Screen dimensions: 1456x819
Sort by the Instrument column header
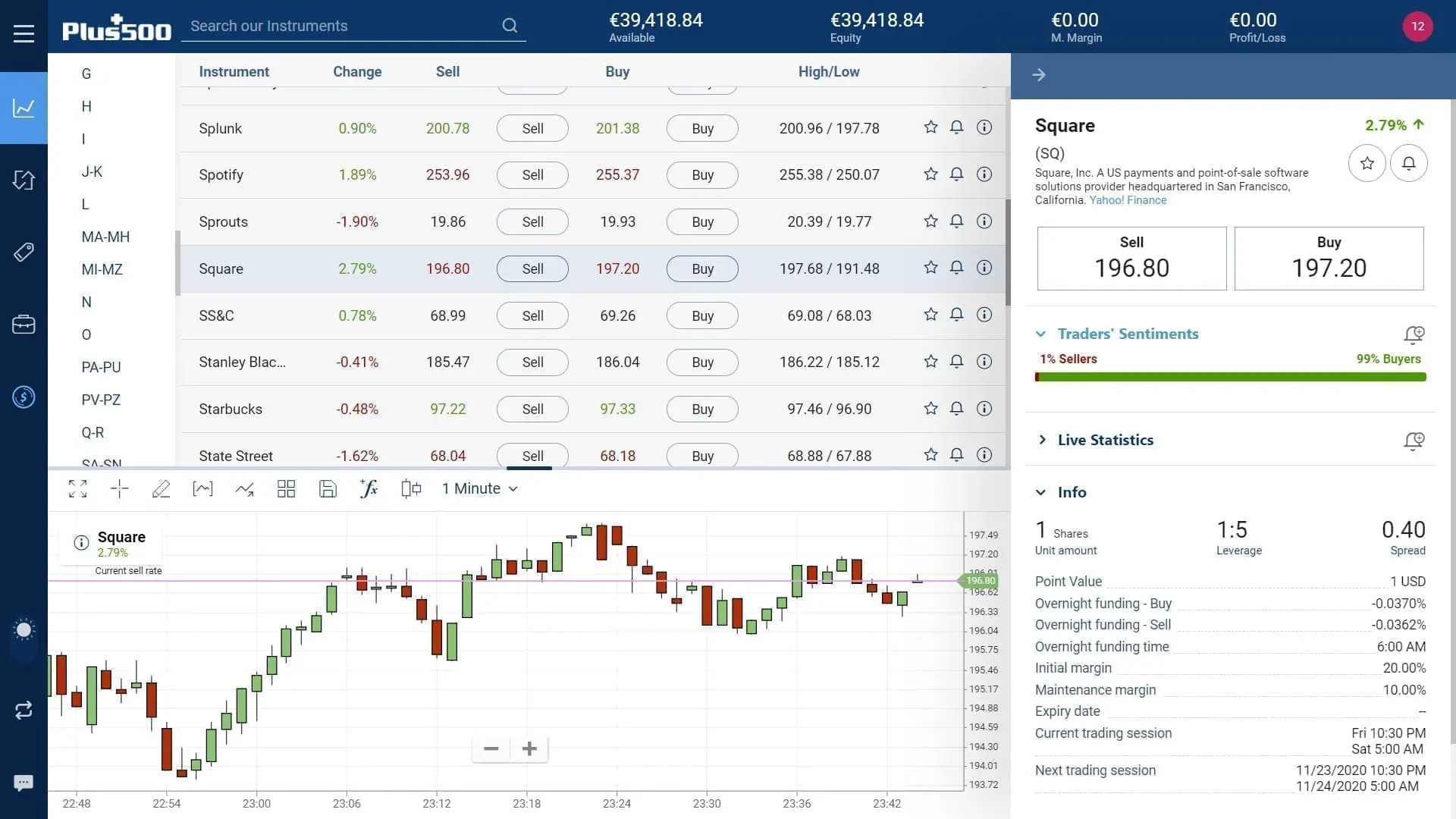pos(234,71)
